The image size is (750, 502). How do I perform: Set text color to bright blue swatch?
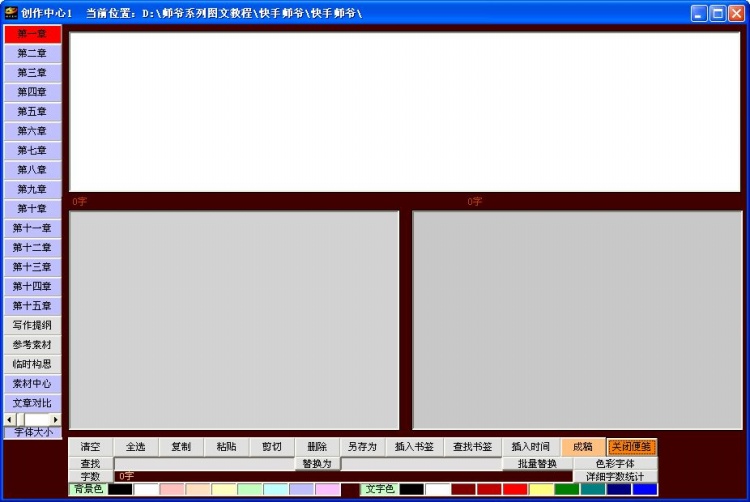[645, 490]
